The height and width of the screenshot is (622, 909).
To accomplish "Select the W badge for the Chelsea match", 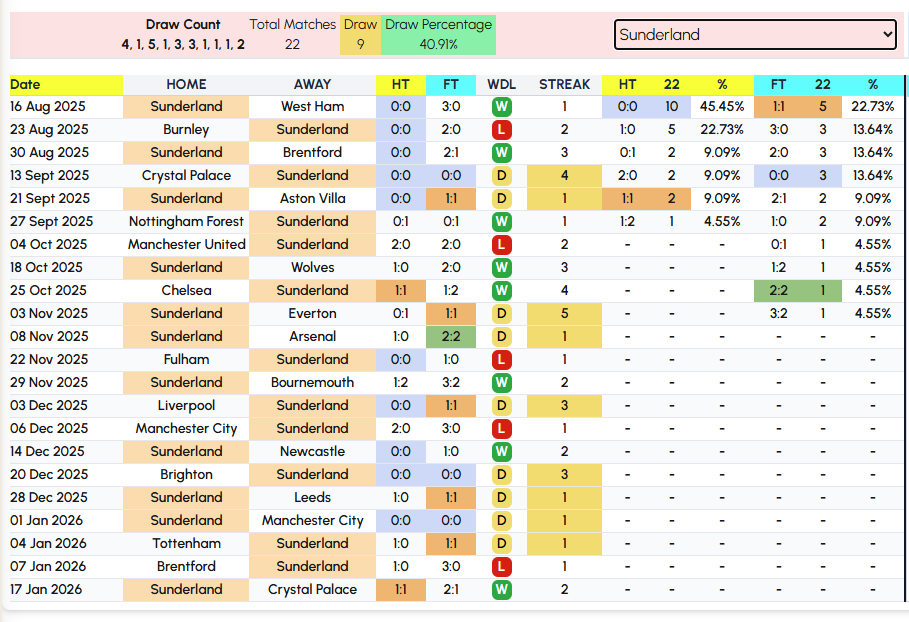I will pyautogui.click(x=501, y=290).
